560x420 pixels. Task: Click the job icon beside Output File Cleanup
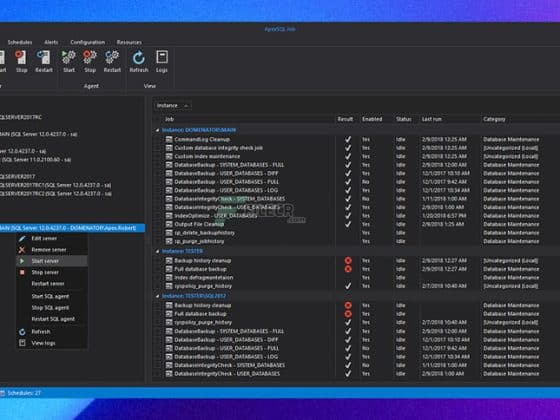[x=169, y=224]
